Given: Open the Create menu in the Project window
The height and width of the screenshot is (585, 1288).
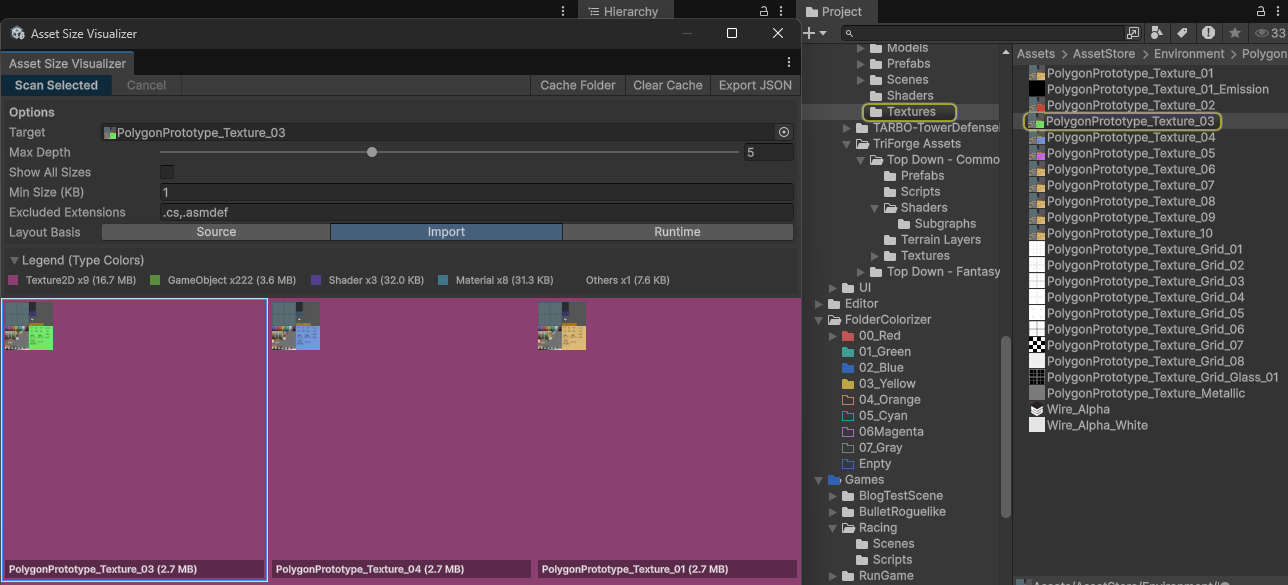Looking at the screenshot, I should [x=815, y=32].
